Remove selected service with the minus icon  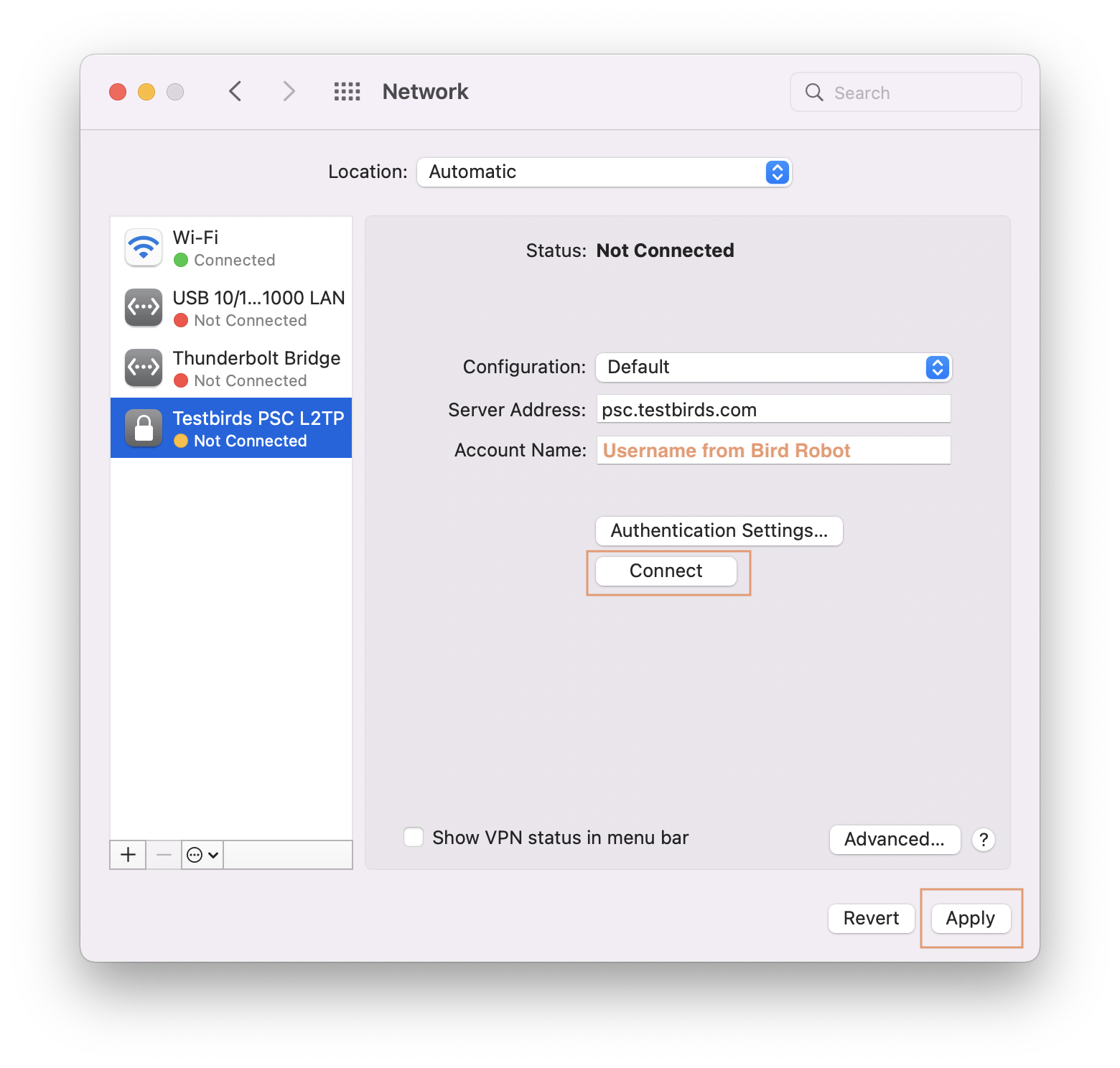[x=163, y=854]
